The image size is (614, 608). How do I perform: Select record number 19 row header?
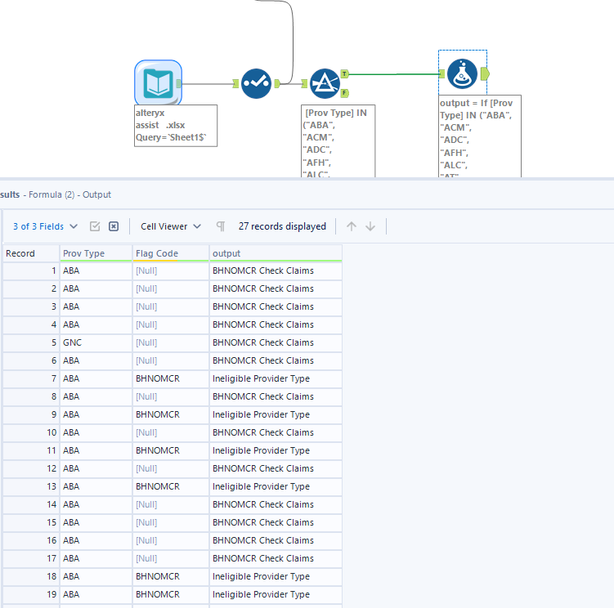tap(31, 594)
